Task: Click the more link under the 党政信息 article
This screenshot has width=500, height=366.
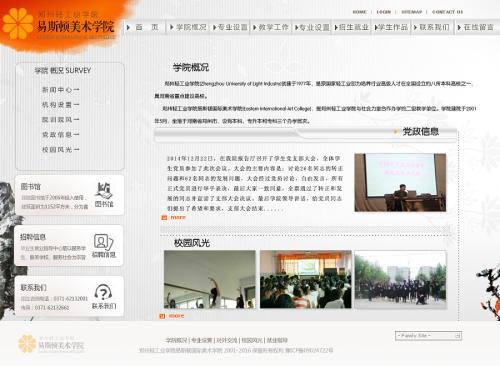Action: point(178,218)
